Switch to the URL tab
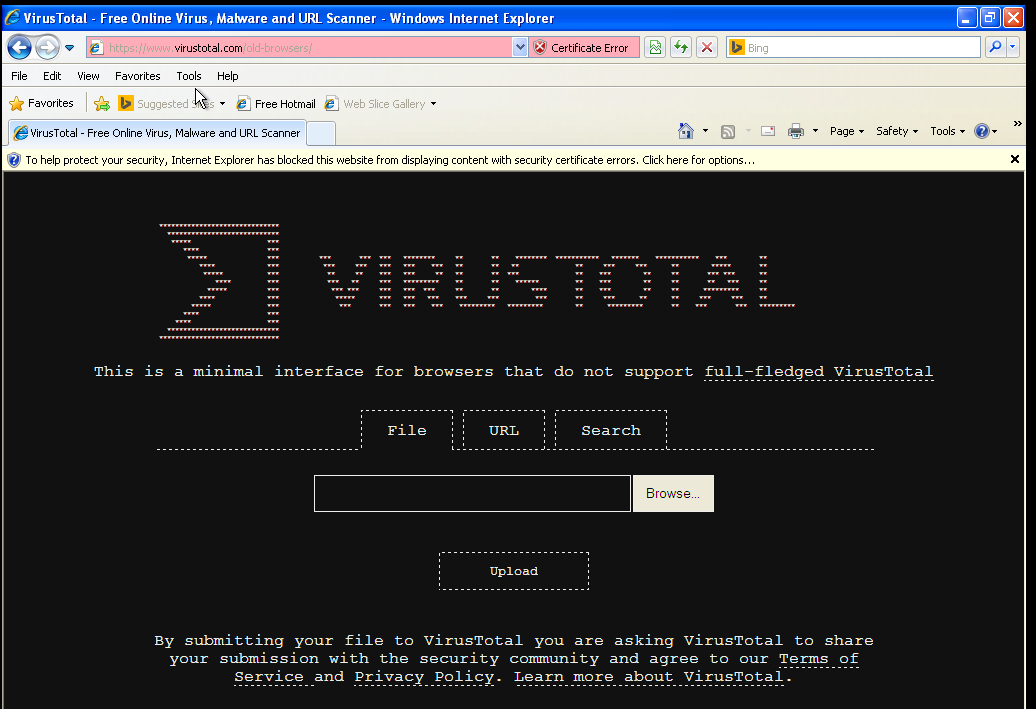1036x709 pixels. click(x=504, y=430)
